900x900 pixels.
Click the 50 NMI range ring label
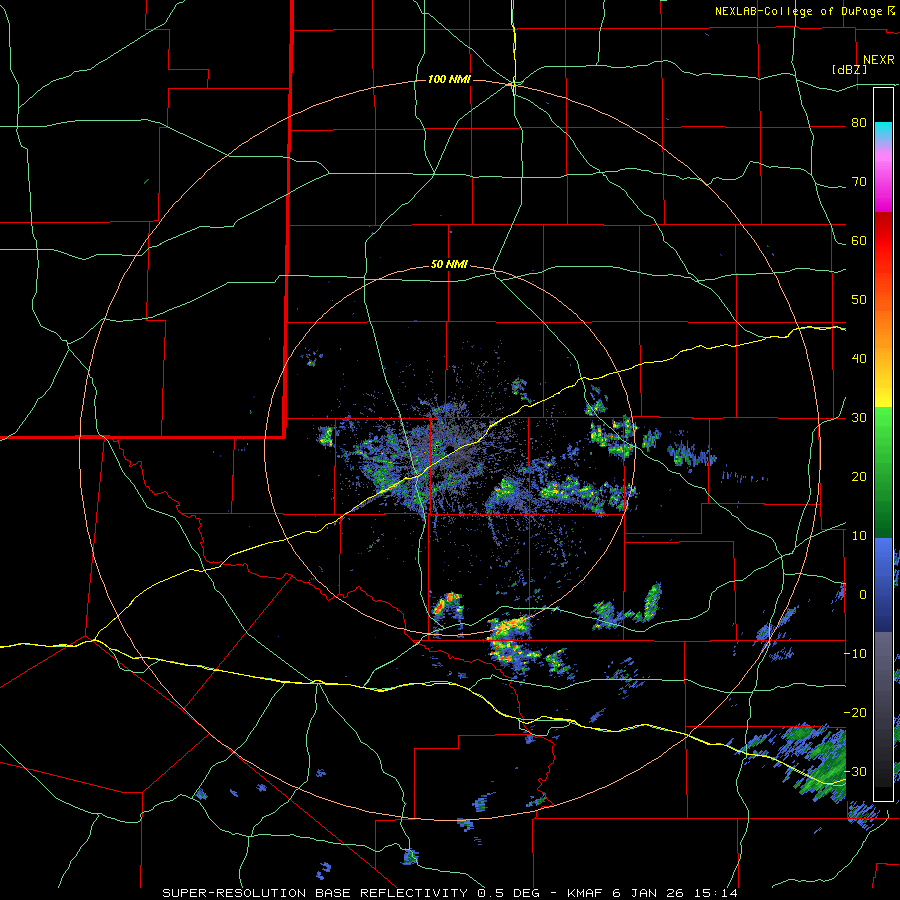point(449,265)
